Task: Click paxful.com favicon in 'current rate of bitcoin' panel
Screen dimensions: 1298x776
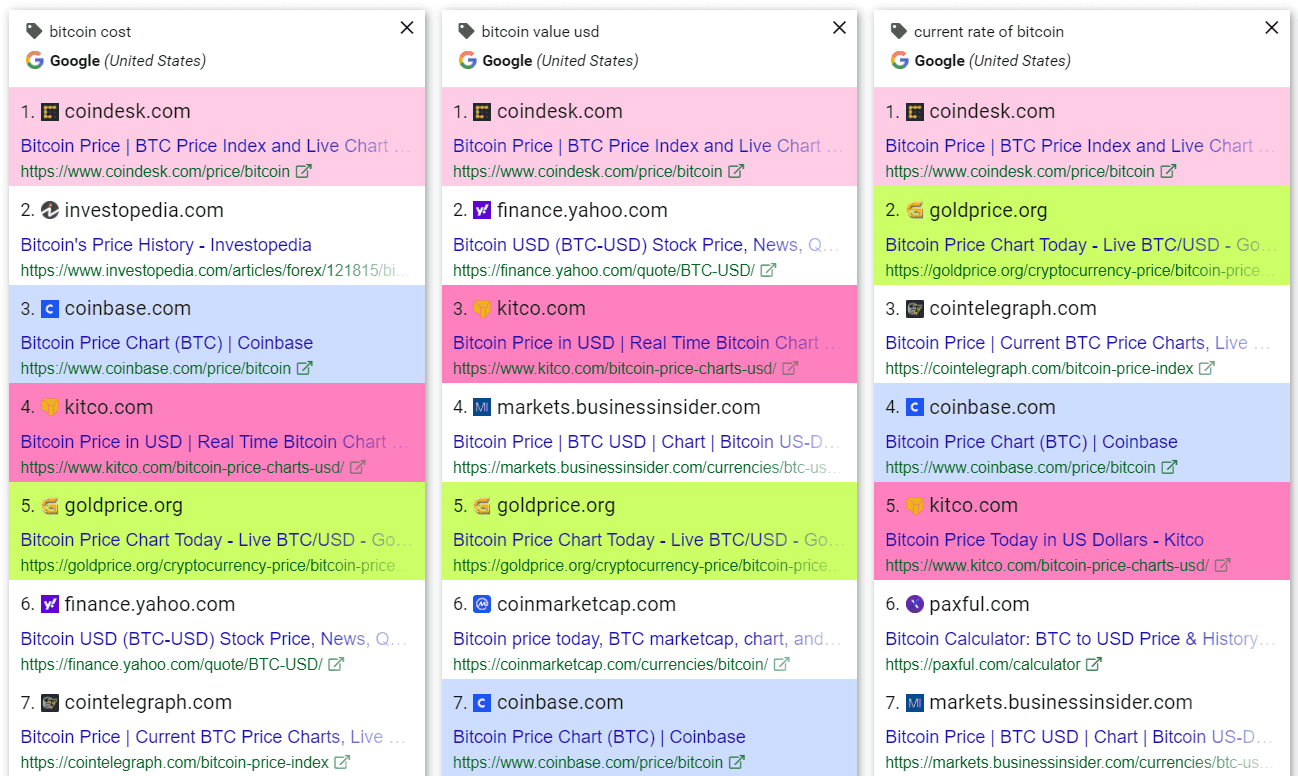Action: click(x=915, y=604)
